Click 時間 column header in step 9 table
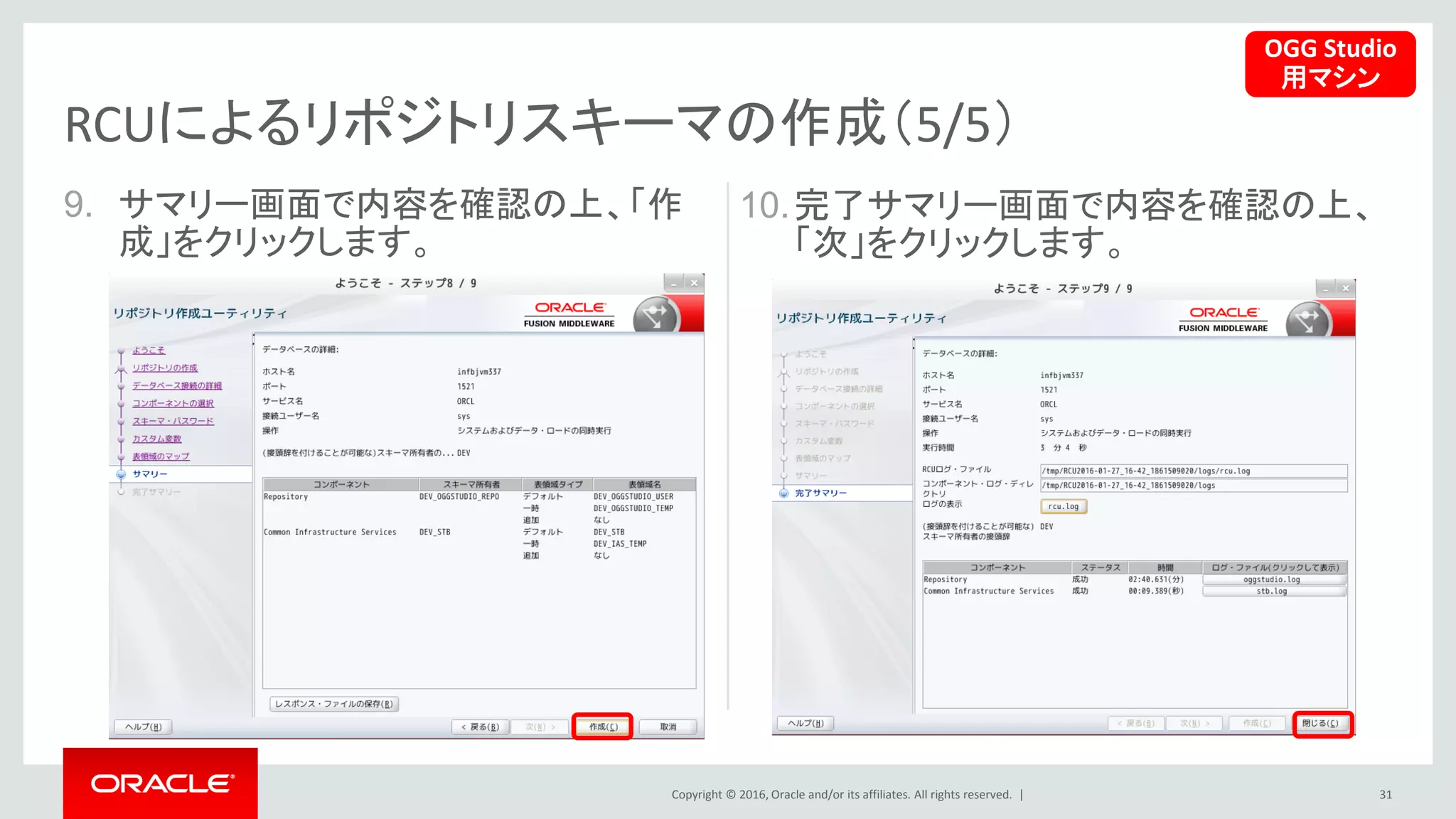1456x819 pixels. pyautogui.click(x=1165, y=567)
